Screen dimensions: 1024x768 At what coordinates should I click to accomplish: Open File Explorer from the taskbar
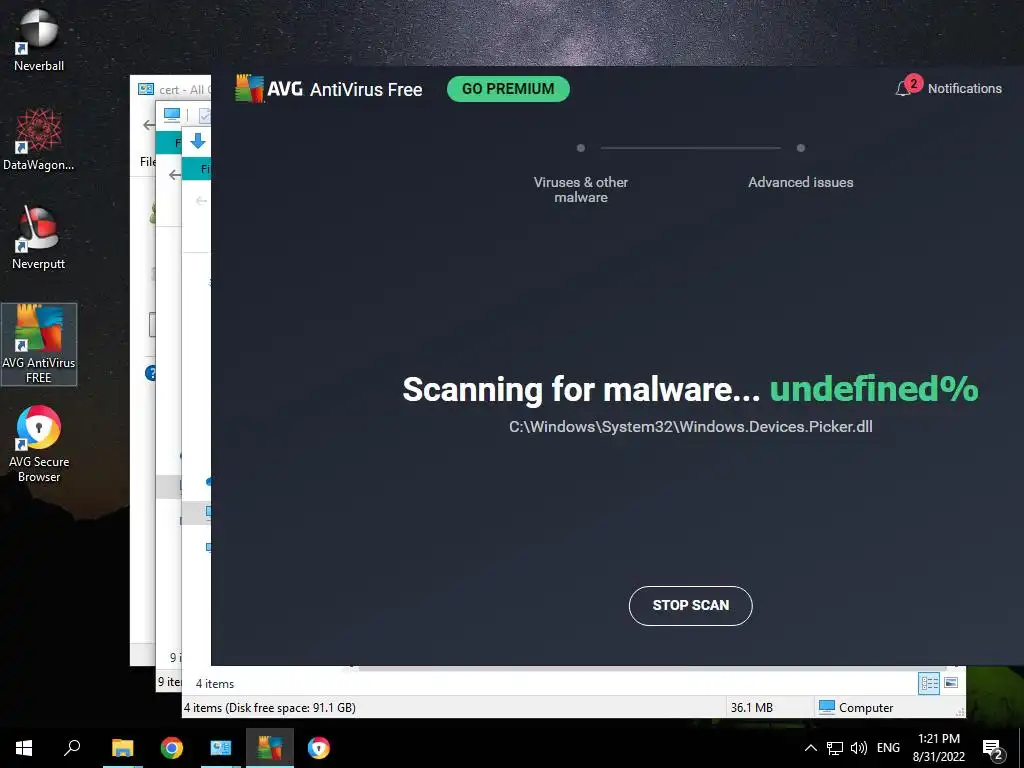[122, 748]
